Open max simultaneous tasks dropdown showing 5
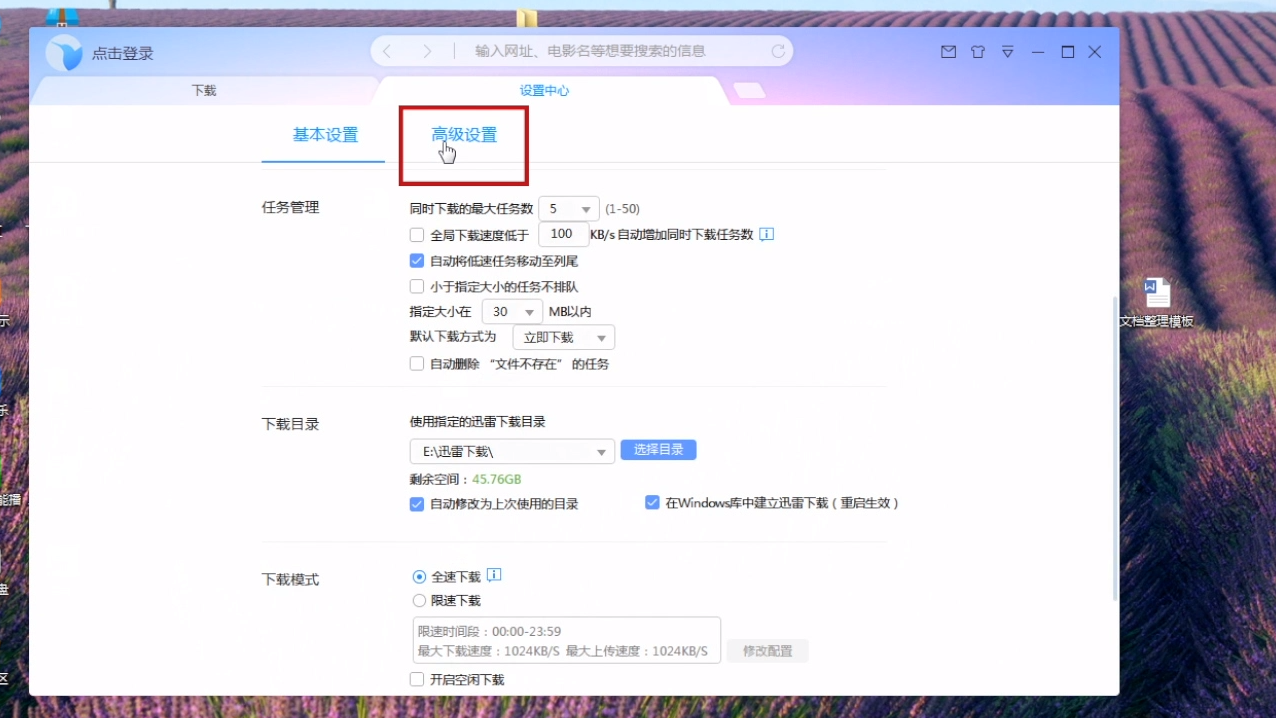The image size is (1276, 718). pyautogui.click(x=569, y=209)
